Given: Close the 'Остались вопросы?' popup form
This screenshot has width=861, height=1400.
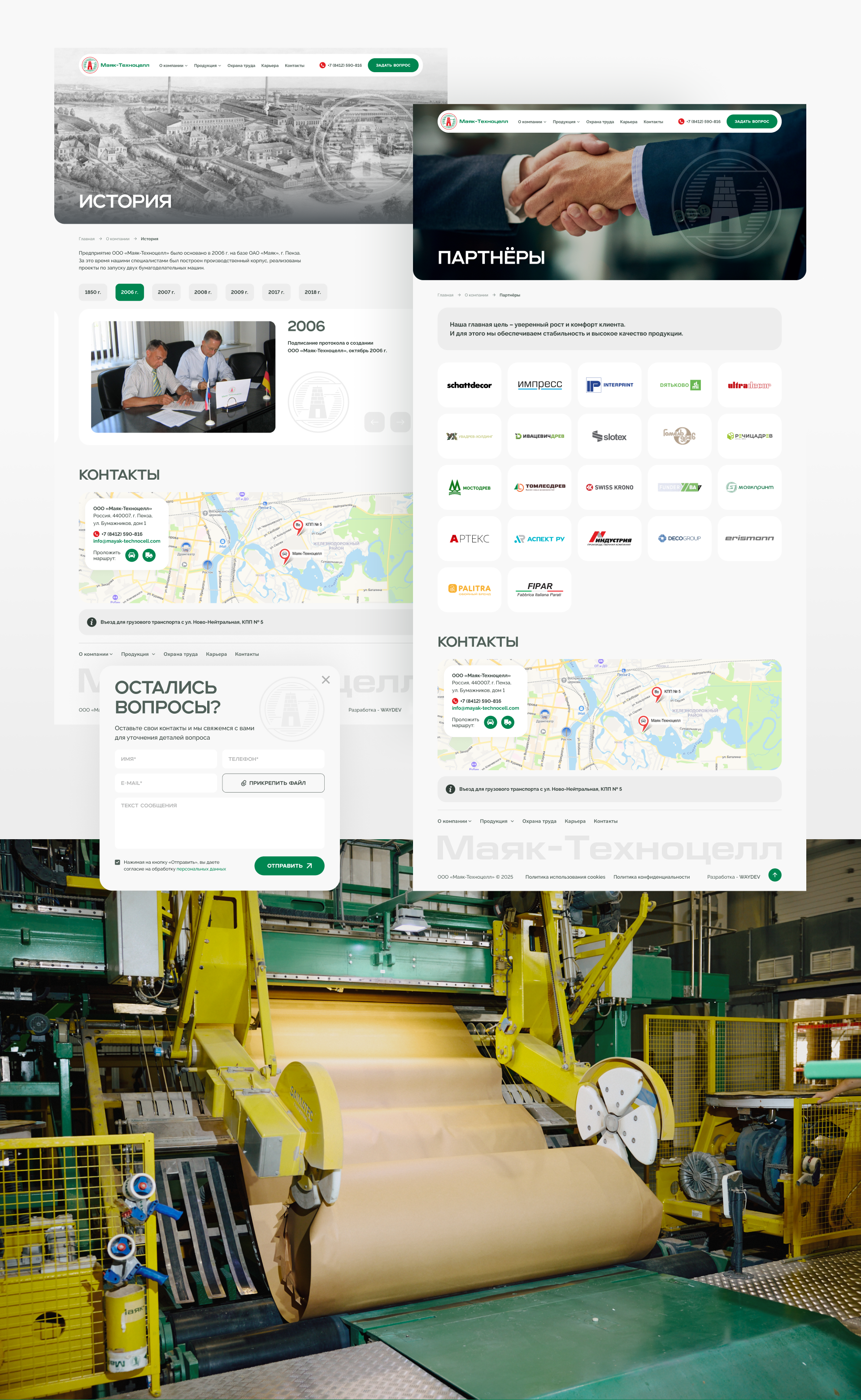Looking at the screenshot, I should pos(326,680).
